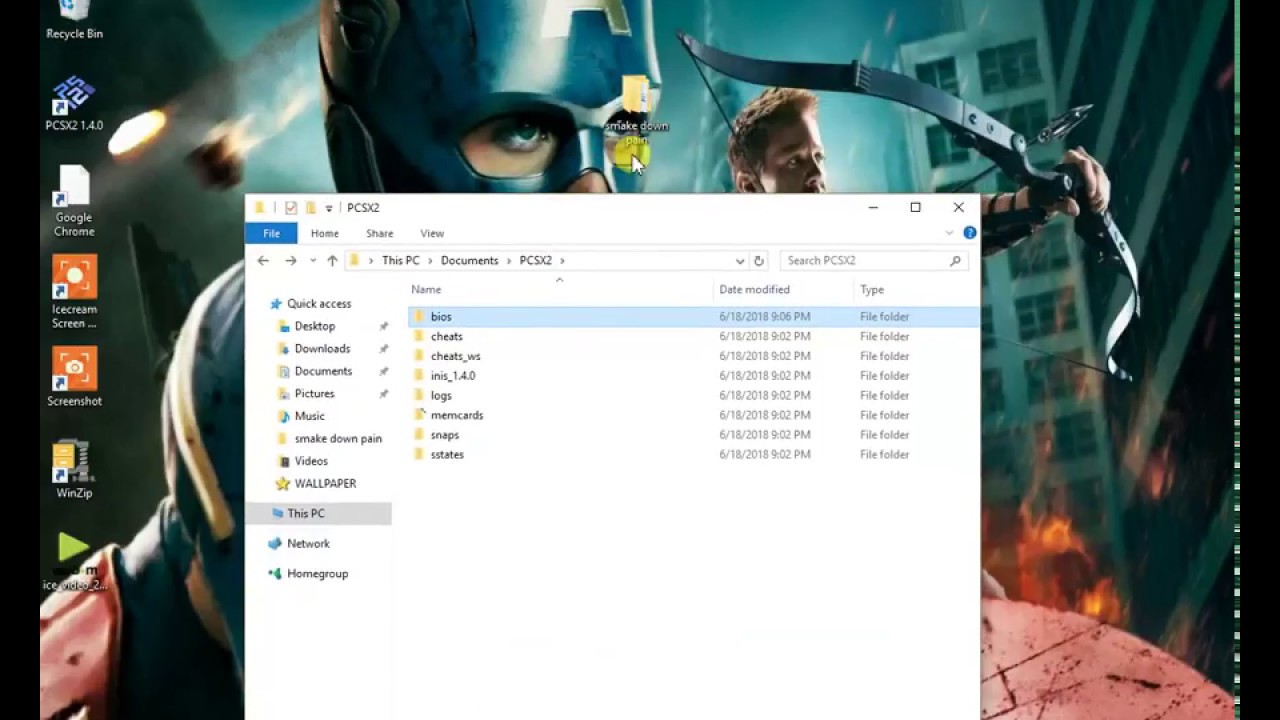Expand the ribbon with the chevron arrow
Screen dimensions: 1280x720
tap(949, 233)
